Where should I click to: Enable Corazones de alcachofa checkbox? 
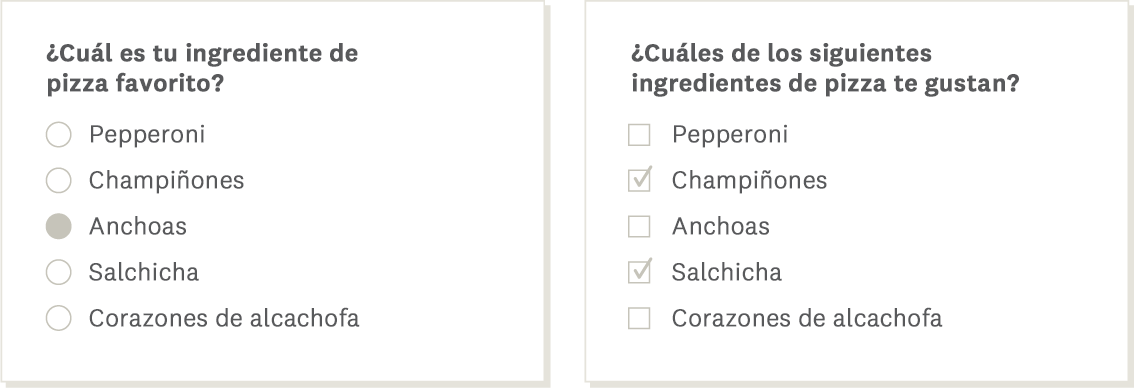pyautogui.click(x=639, y=318)
